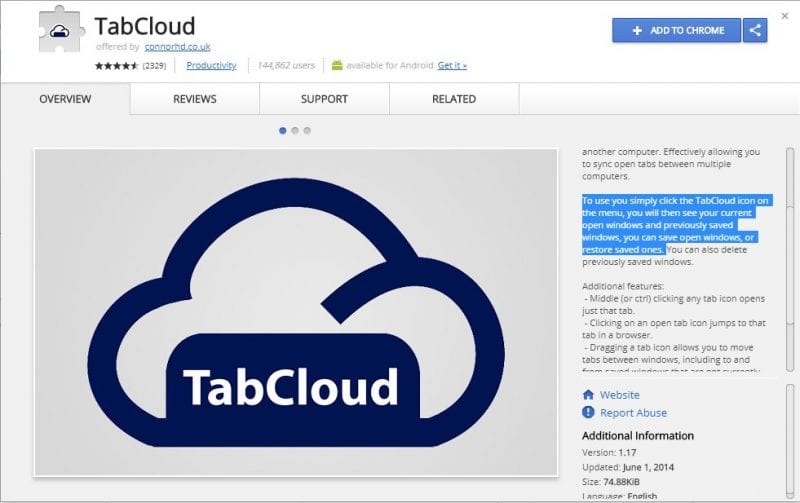The height and width of the screenshot is (503, 800).
Task: Click the TabCloud puzzle-piece extension icon
Action: point(60,29)
